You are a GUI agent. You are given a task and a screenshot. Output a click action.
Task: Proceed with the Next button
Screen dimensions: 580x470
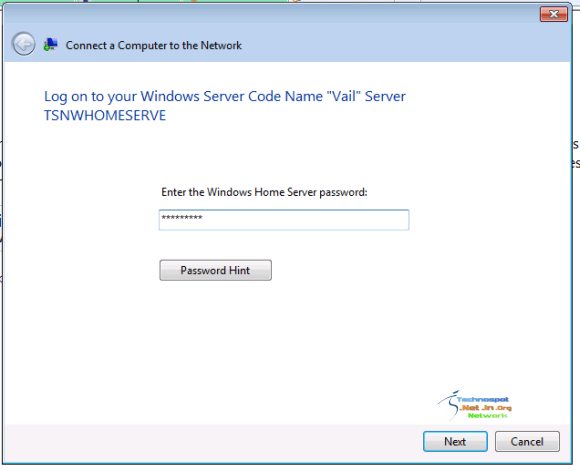click(x=455, y=442)
